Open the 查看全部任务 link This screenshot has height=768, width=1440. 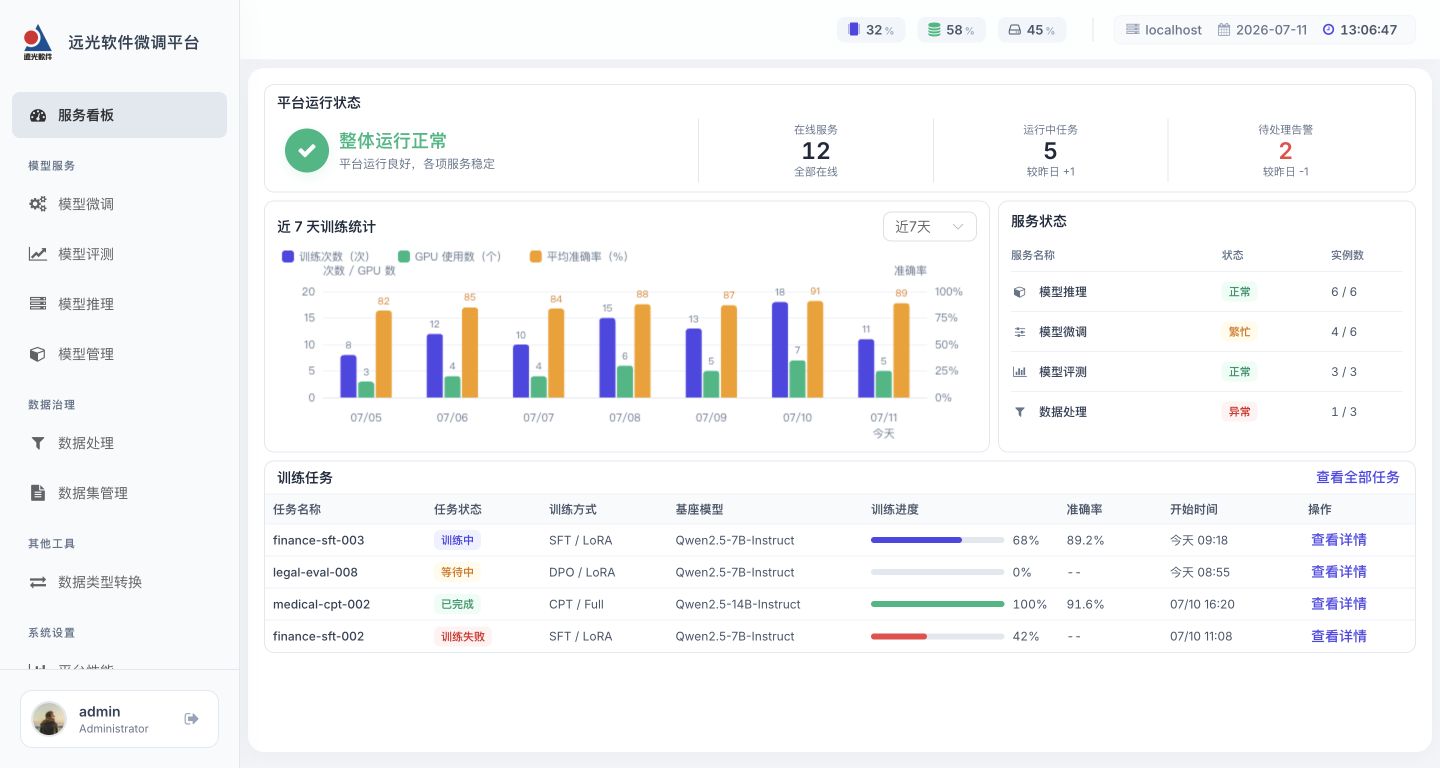point(1358,477)
